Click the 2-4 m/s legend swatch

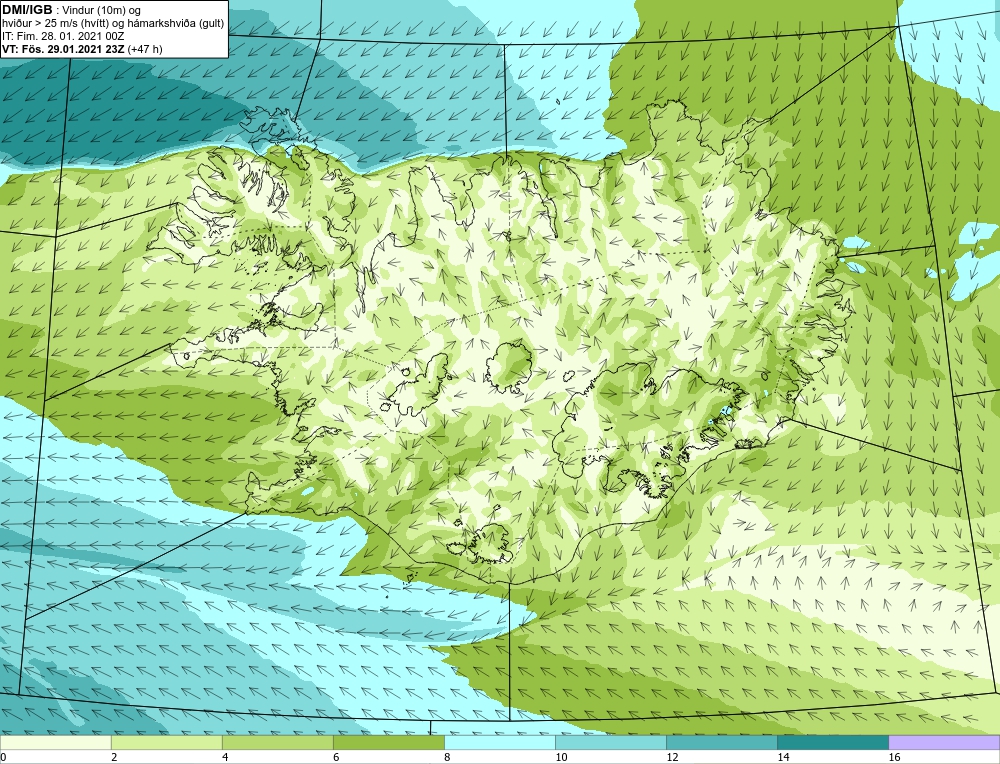[x=167, y=742]
